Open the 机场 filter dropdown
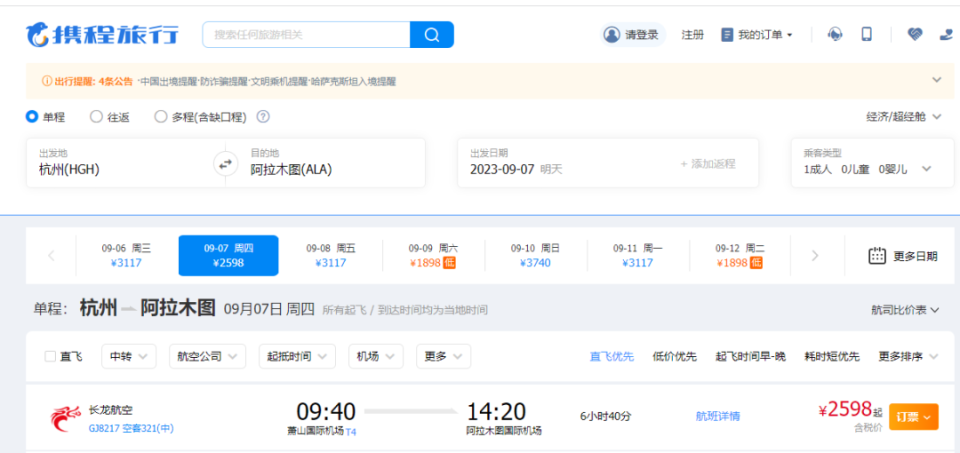The height and width of the screenshot is (453, 960). 376,356
